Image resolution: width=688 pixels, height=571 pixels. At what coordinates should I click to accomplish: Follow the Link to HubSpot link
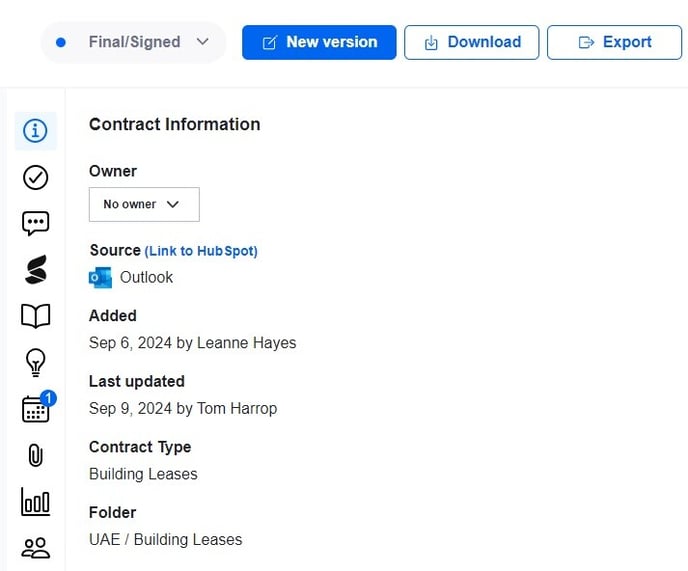(201, 251)
